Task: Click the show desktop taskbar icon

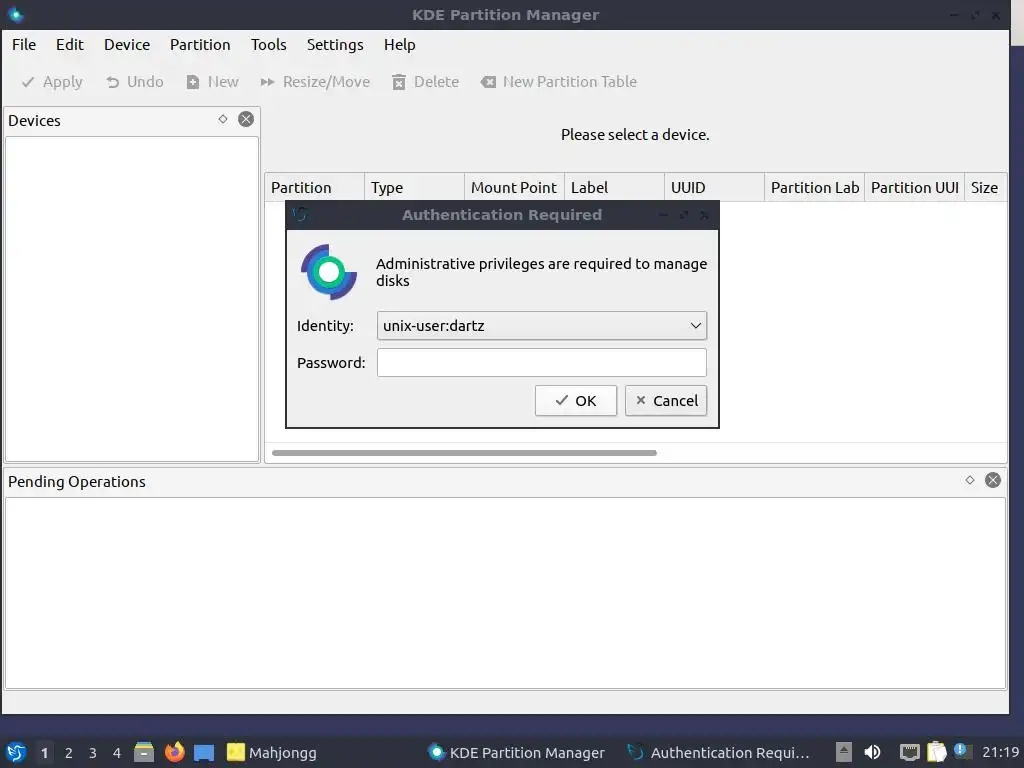Action: pyautogui.click(x=204, y=752)
